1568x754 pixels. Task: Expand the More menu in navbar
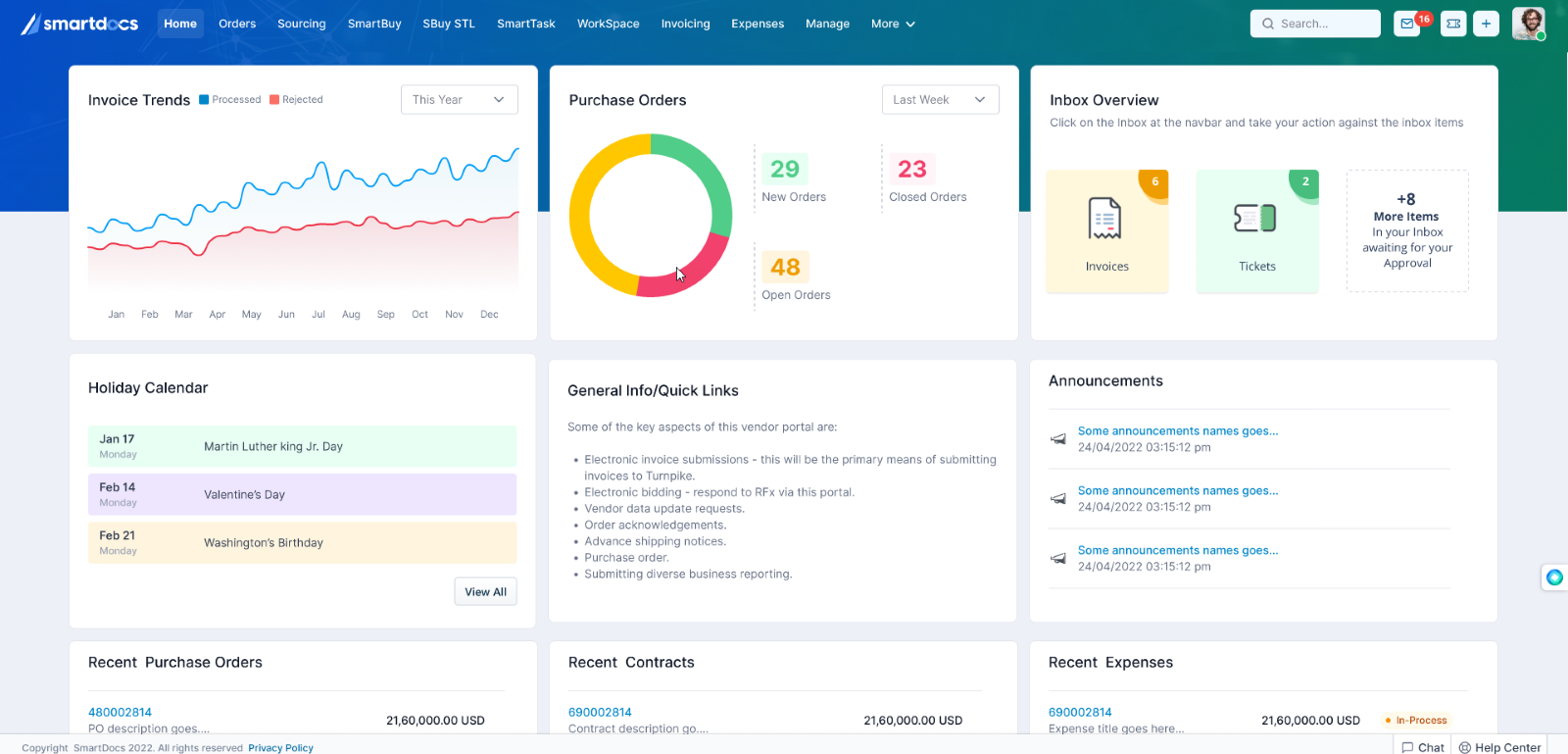click(x=892, y=24)
